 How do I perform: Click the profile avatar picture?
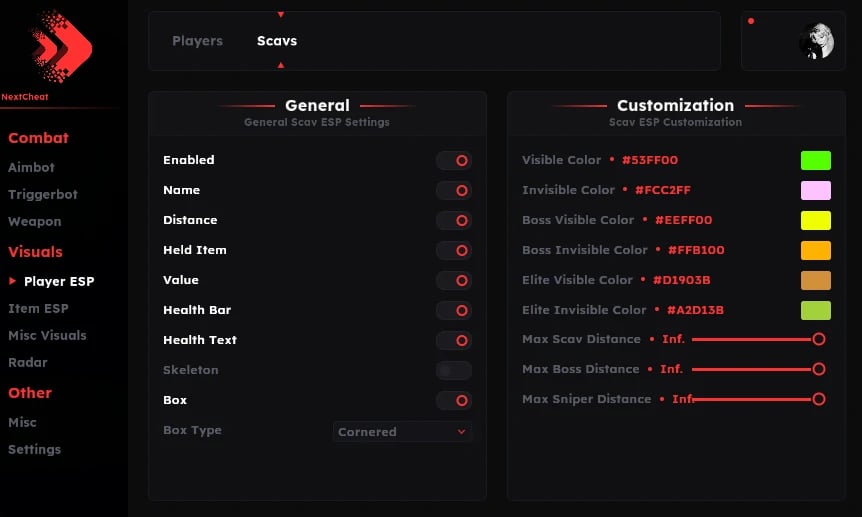coord(815,41)
